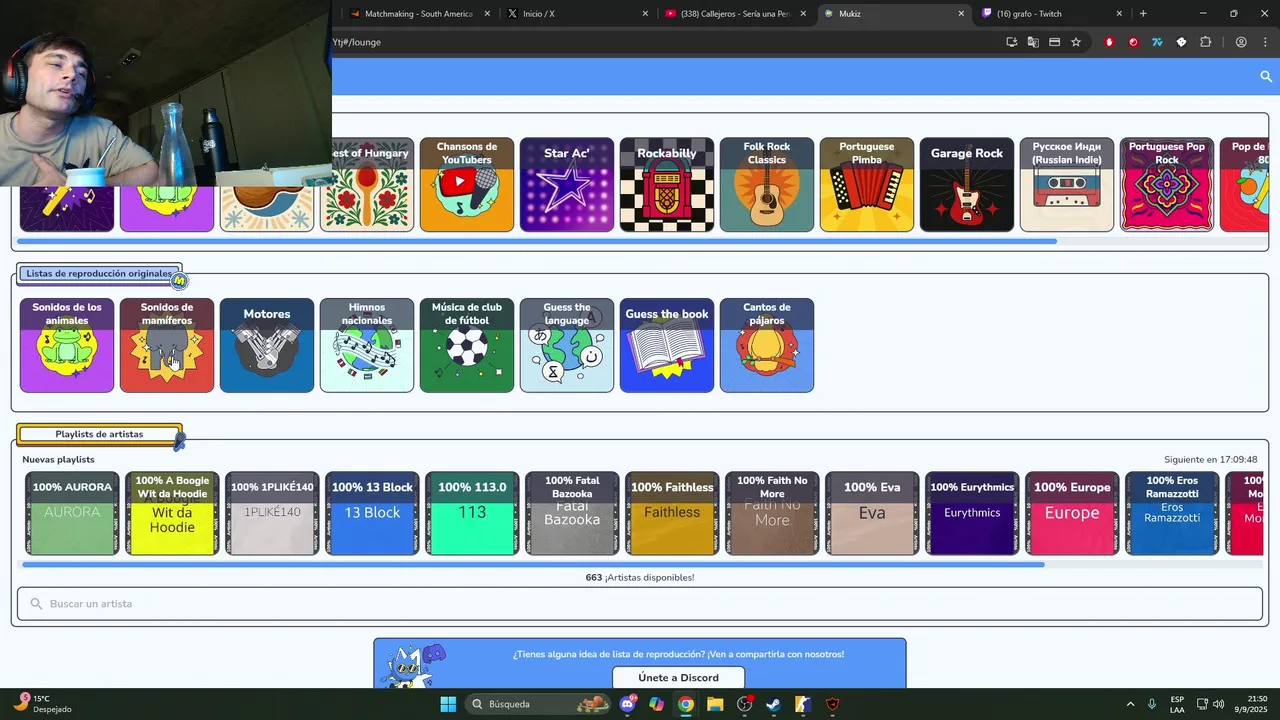
Task: Choose the 100% 113.0 playlist
Action: point(472,513)
